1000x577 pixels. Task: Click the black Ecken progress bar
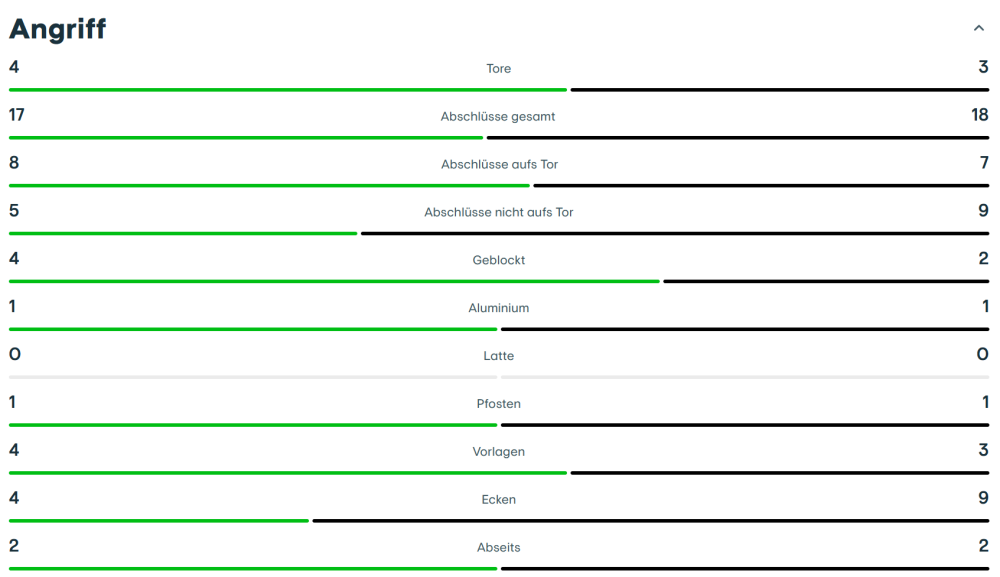(650, 521)
